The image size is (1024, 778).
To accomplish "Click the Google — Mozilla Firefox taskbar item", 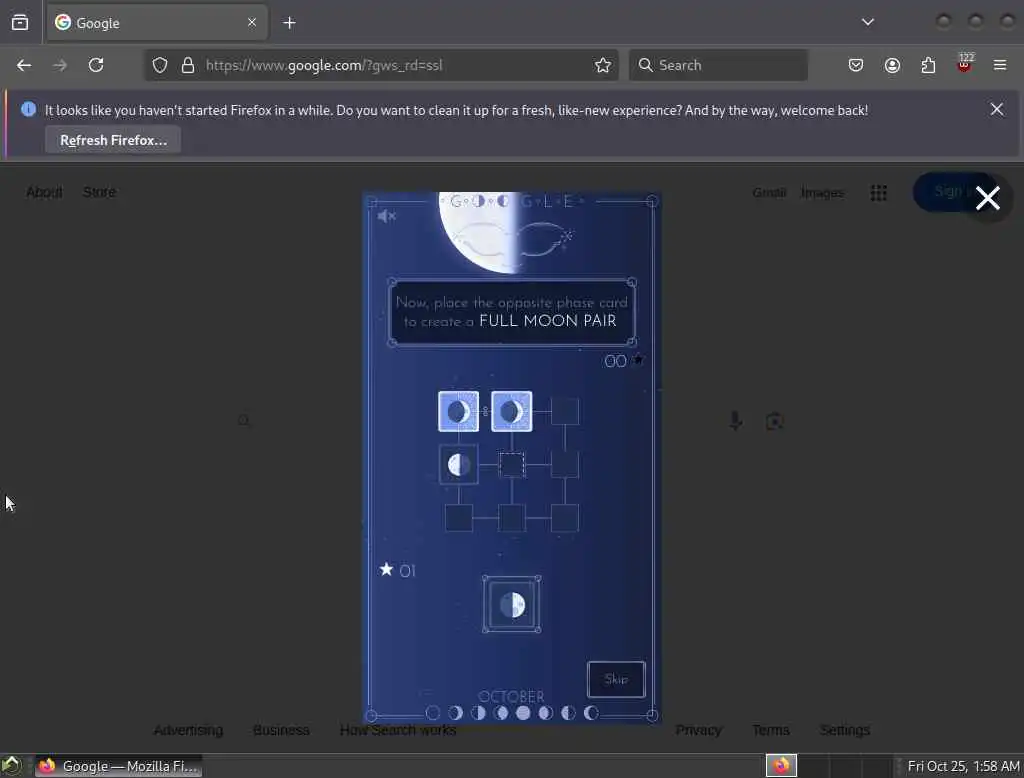I will click(118, 766).
